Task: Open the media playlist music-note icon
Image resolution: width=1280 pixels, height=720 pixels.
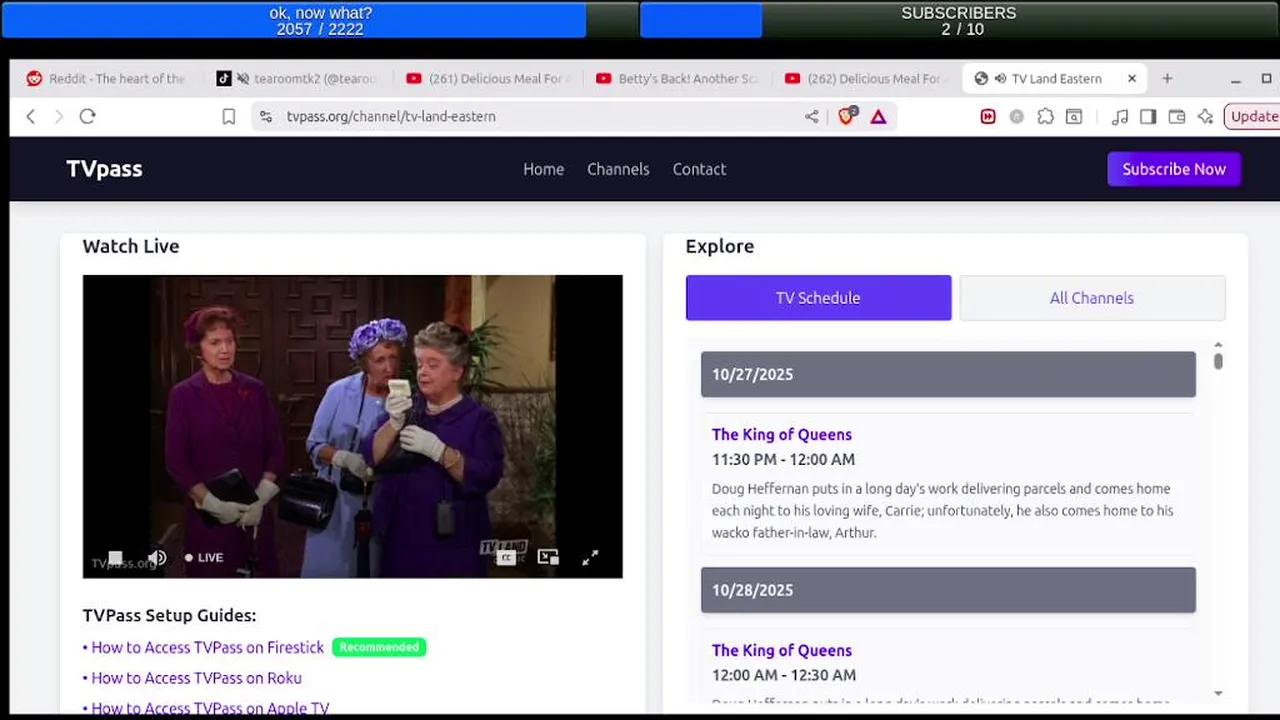Action: (1120, 116)
